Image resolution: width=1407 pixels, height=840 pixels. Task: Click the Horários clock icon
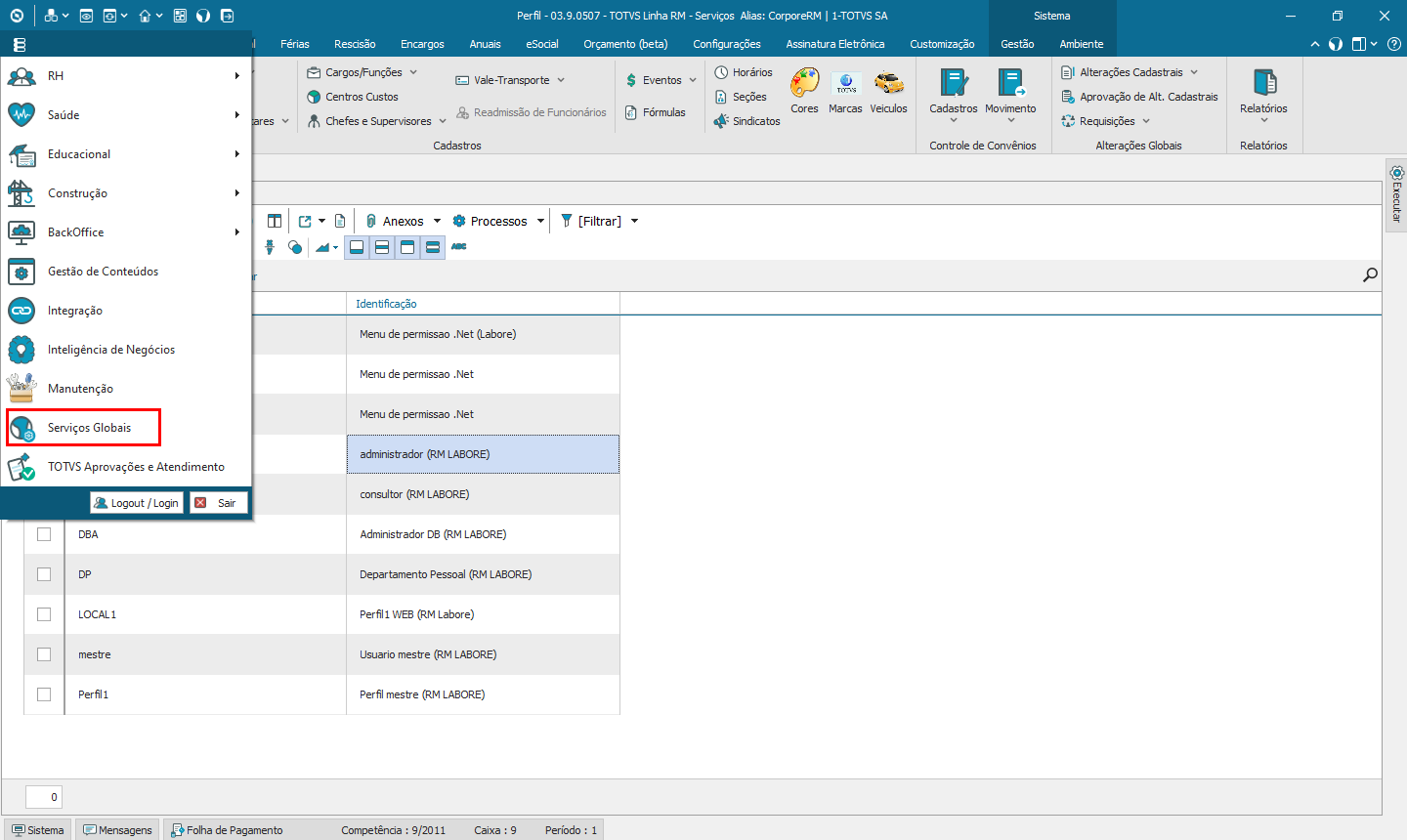(x=721, y=72)
